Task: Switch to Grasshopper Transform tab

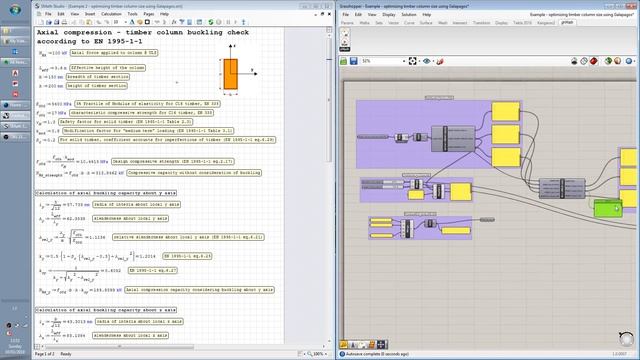Action: tap(481, 23)
